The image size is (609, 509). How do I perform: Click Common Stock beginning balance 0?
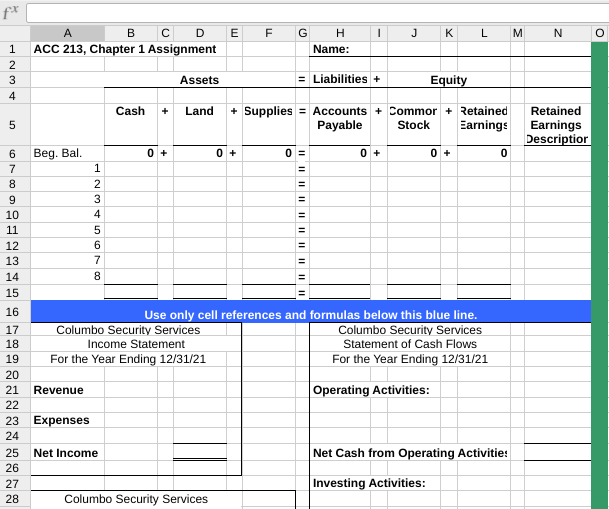pyautogui.click(x=414, y=153)
